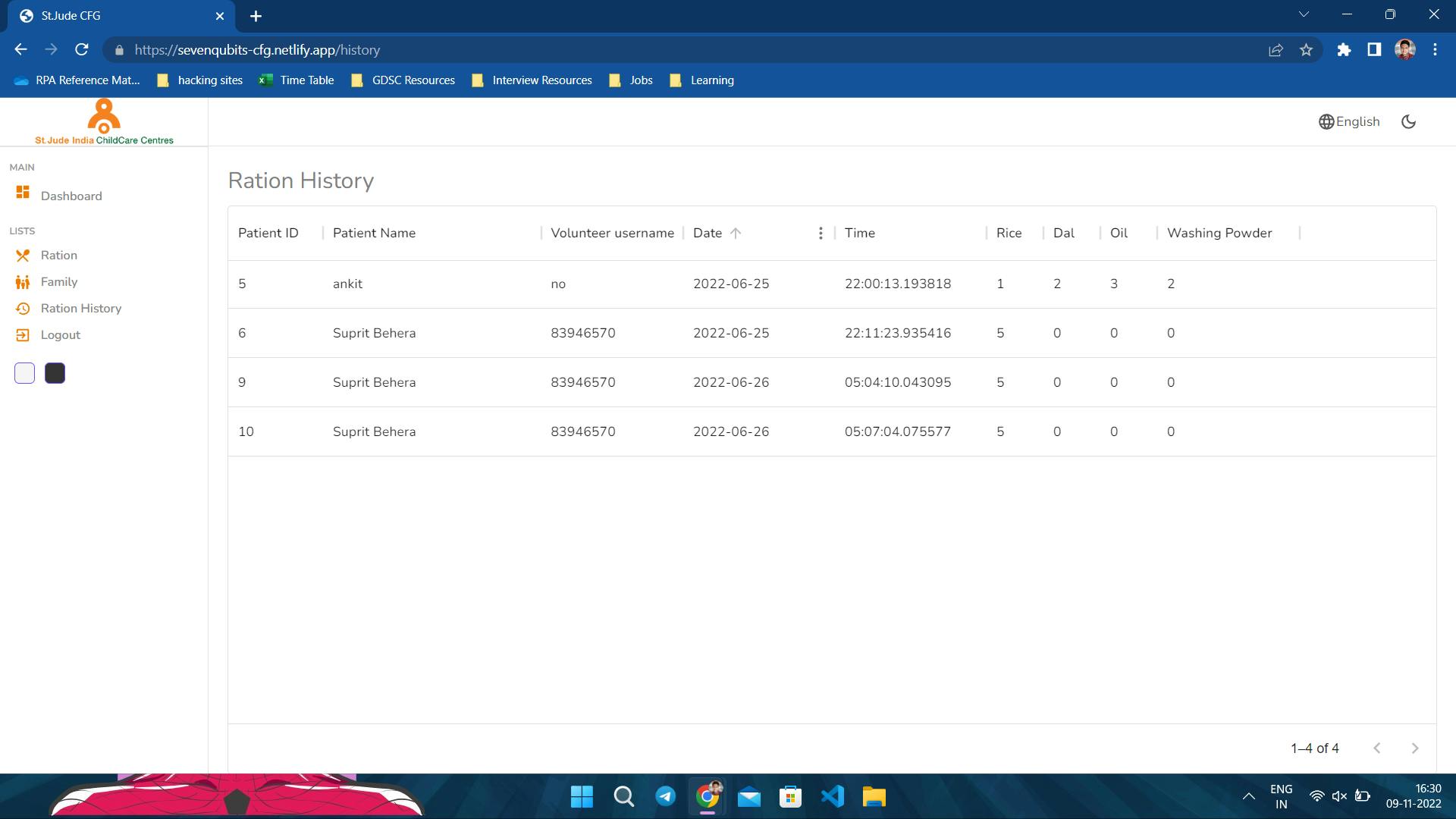This screenshot has height=819, width=1456.
Task: Toggle Chrome side panel icon
Action: coord(1374,50)
